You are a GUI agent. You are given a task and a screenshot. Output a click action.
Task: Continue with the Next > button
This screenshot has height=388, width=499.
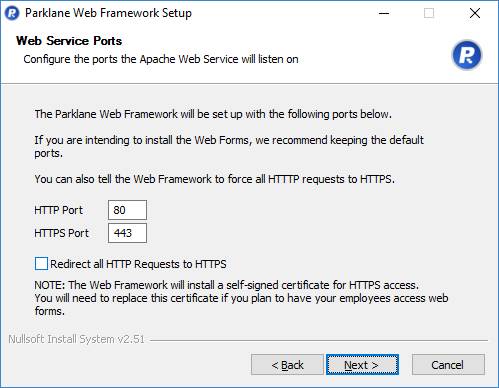(362, 365)
